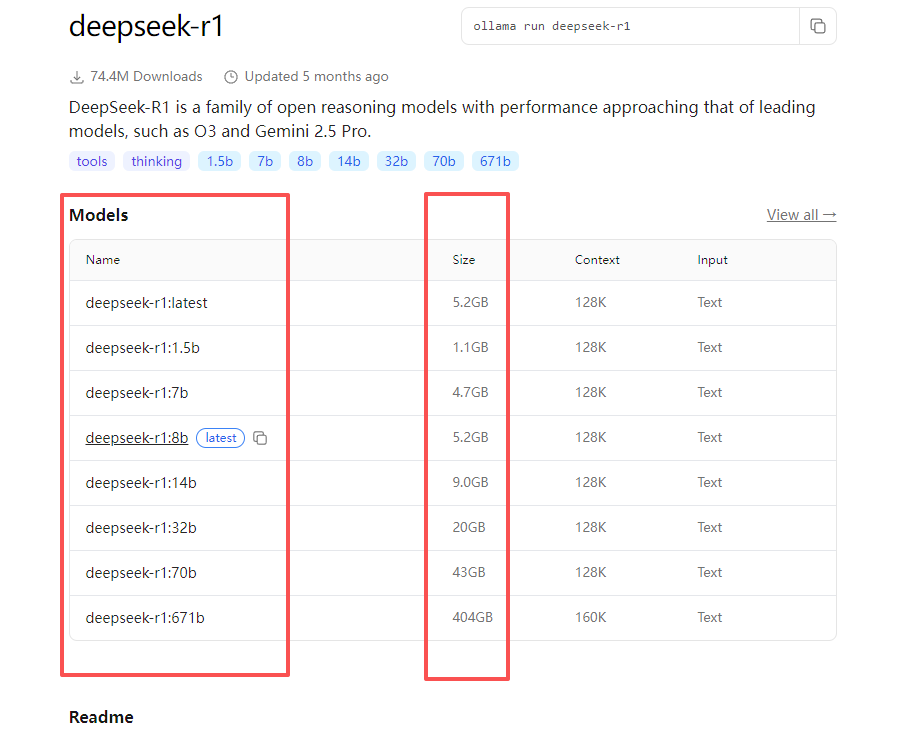Copy the ollama run command icon

coord(817,27)
